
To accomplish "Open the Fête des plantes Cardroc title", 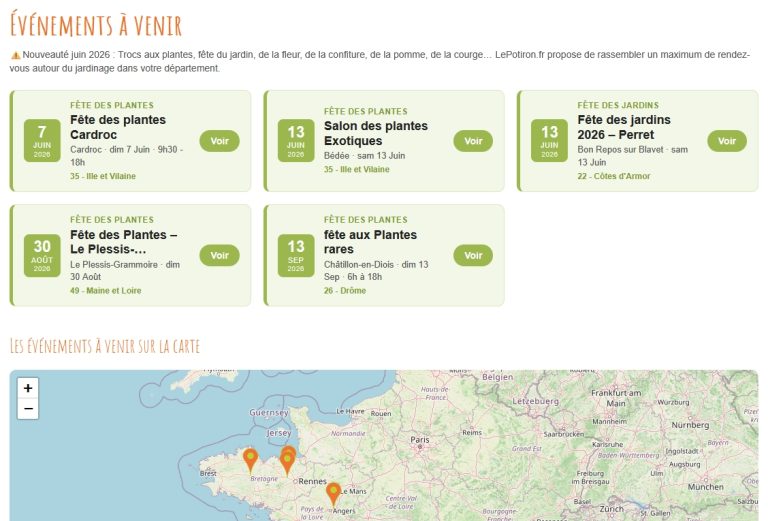I will point(118,127).
